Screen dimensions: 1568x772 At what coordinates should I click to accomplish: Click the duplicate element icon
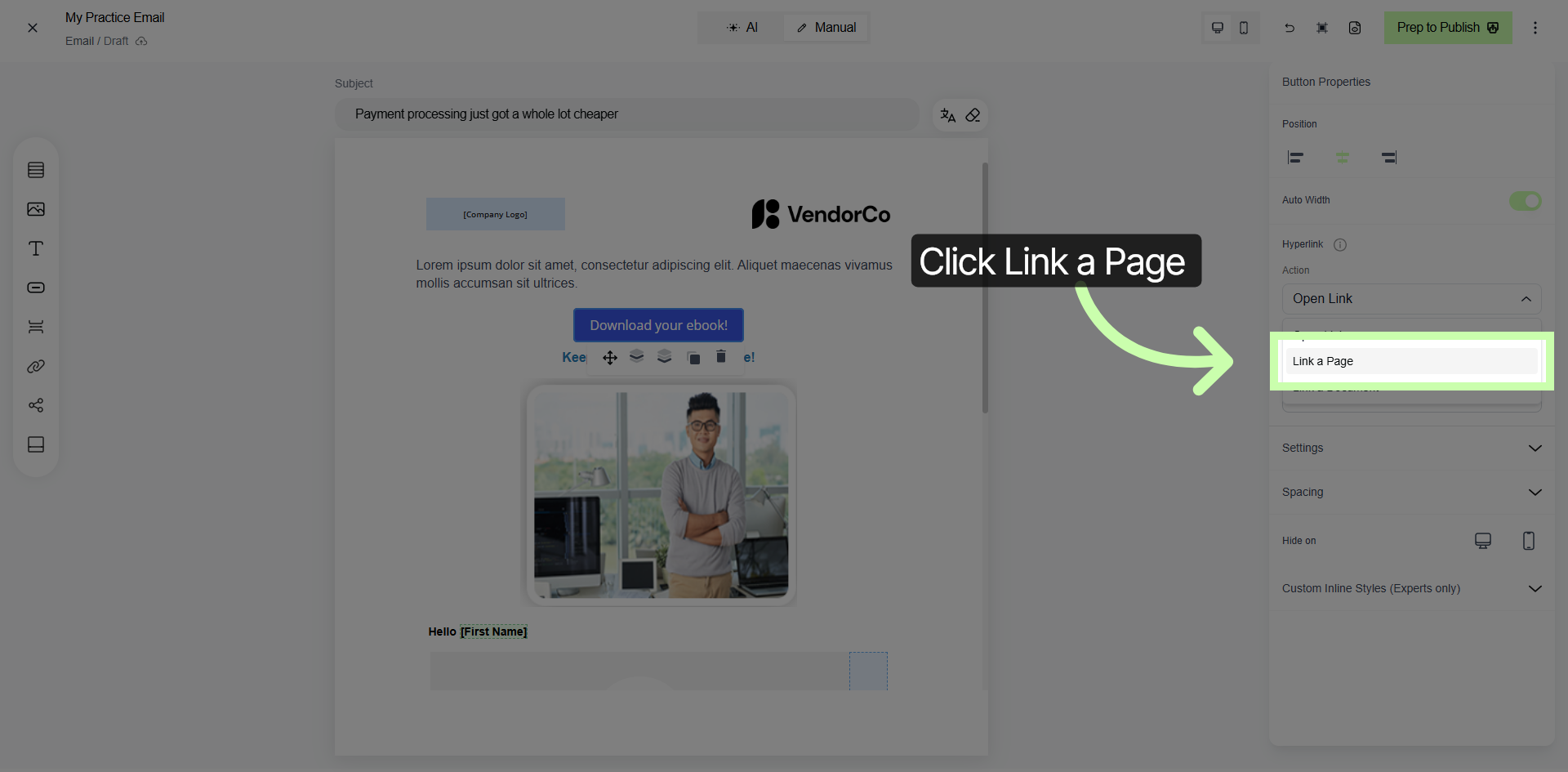click(x=693, y=357)
